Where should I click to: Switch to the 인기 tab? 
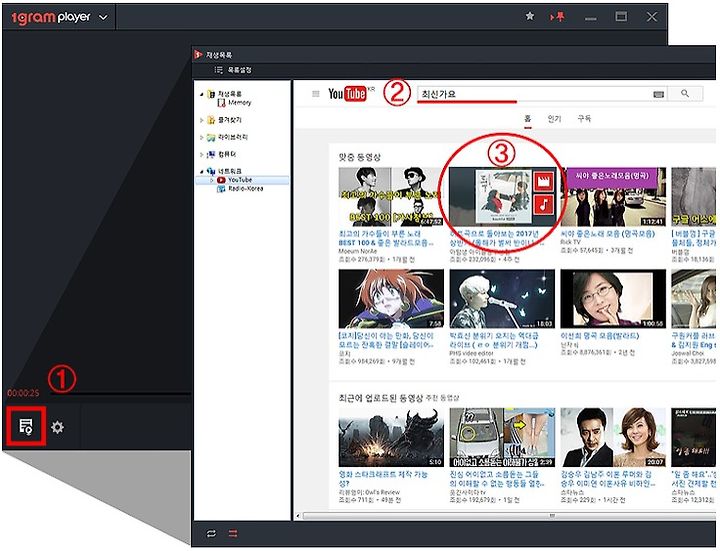(554, 118)
